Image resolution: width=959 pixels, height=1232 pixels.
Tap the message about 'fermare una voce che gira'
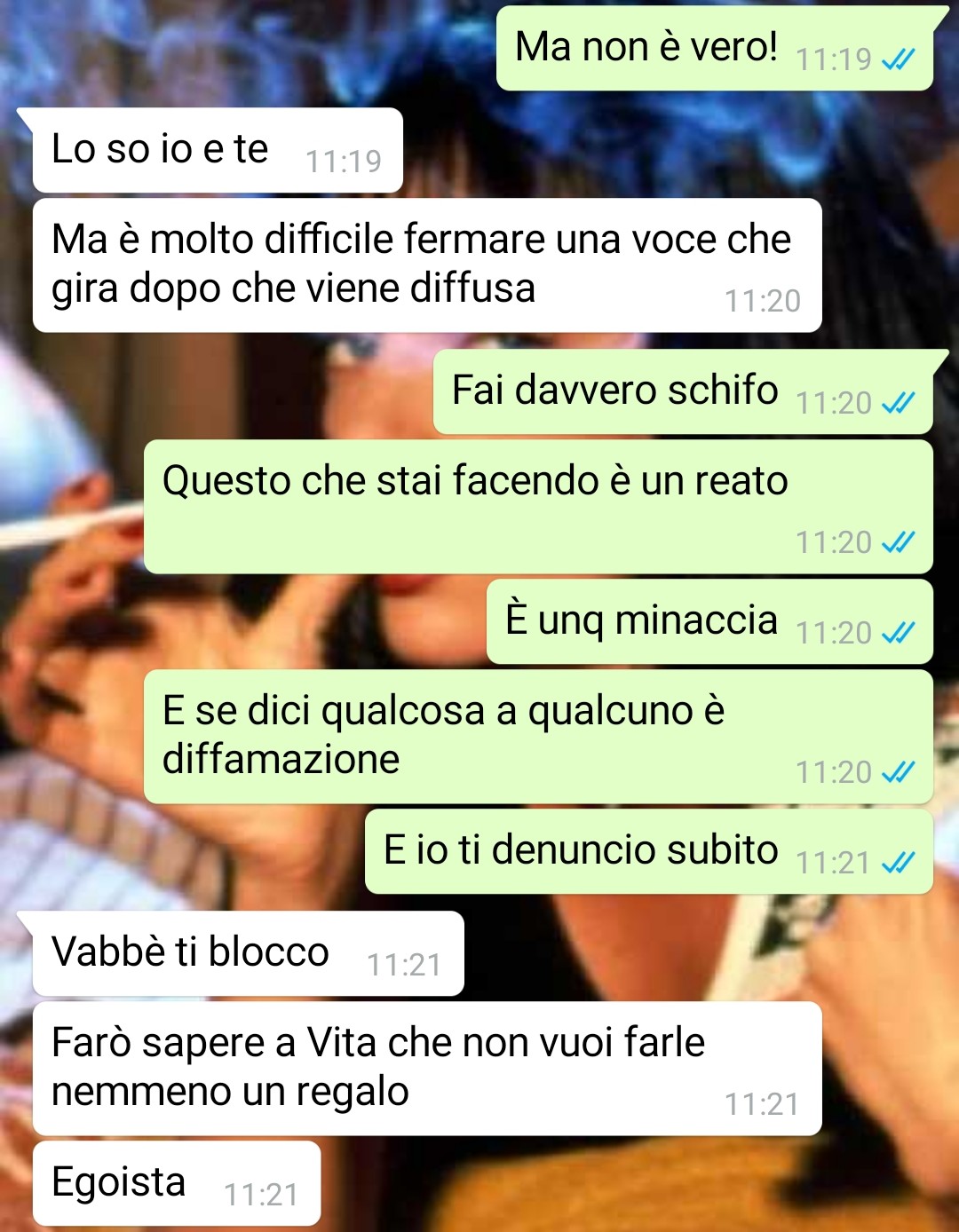point(427,265)
